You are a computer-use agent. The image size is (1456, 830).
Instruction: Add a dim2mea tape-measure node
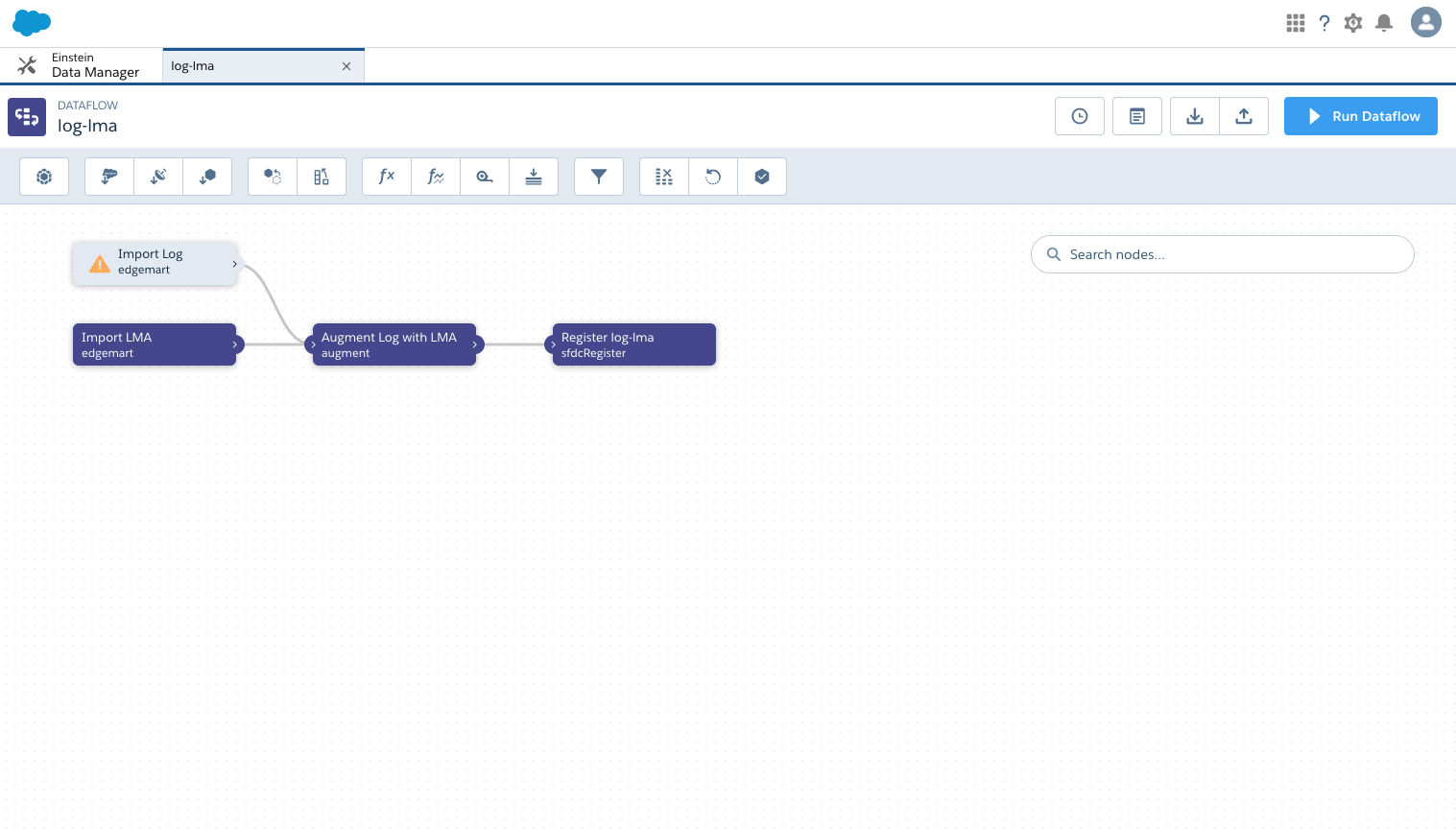click(485, 177)
